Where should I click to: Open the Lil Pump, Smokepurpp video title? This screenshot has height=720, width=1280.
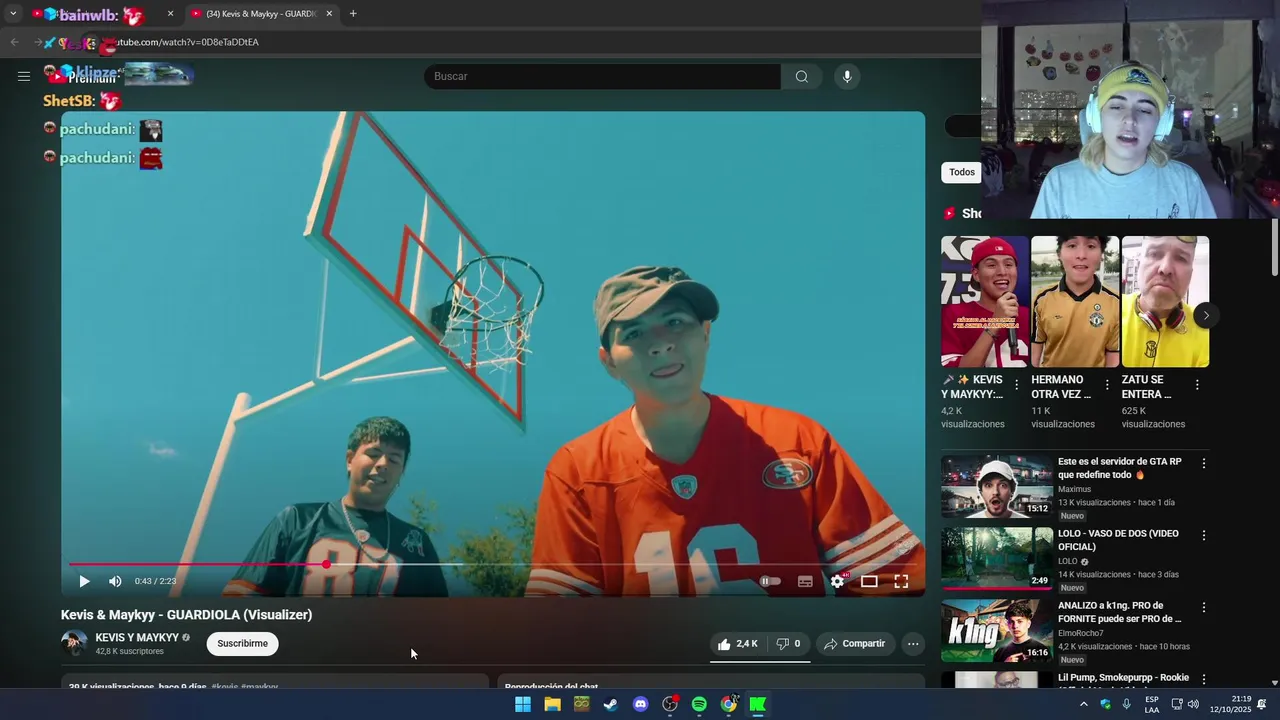1123,678
